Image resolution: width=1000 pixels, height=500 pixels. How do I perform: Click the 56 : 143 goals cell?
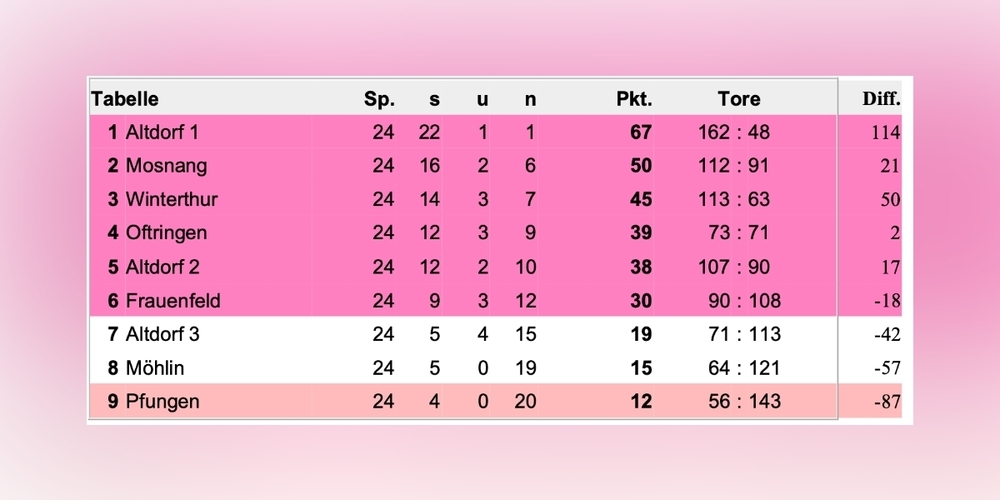pyautogui.click(x=744, y=401)
